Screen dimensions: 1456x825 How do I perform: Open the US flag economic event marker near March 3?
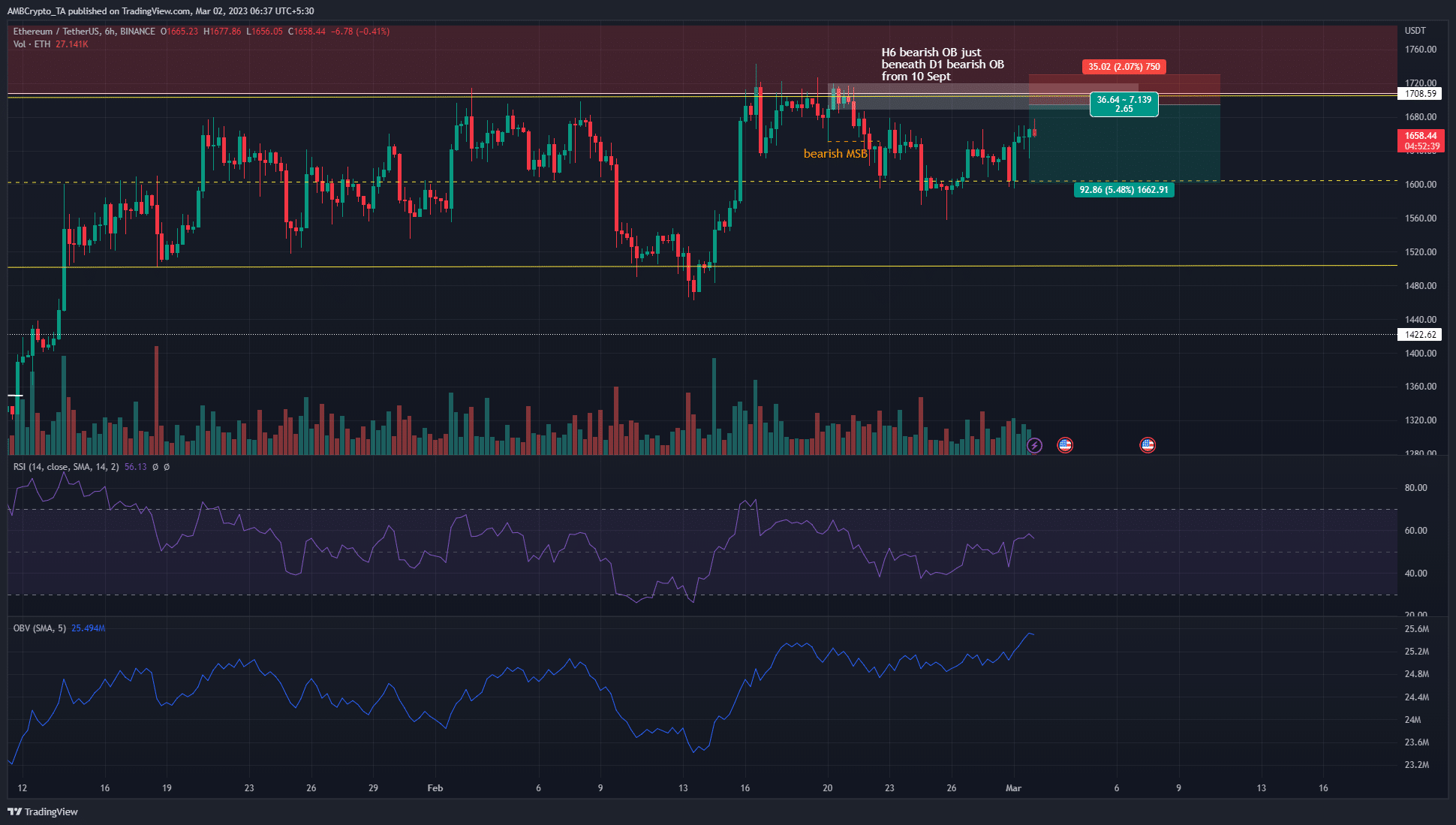point(1066,444)
